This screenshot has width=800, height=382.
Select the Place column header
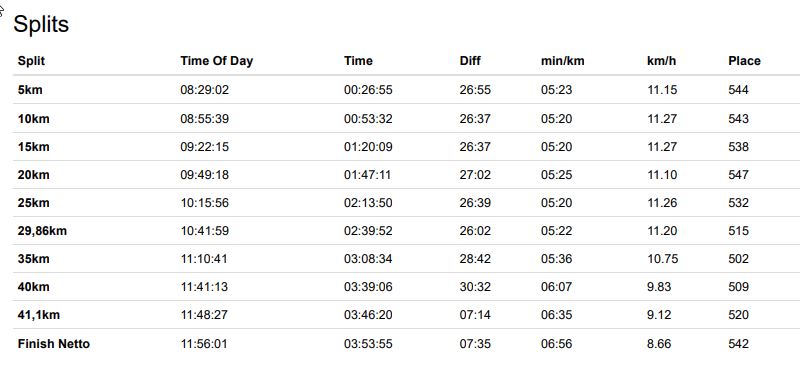click(x=744, y=61)
